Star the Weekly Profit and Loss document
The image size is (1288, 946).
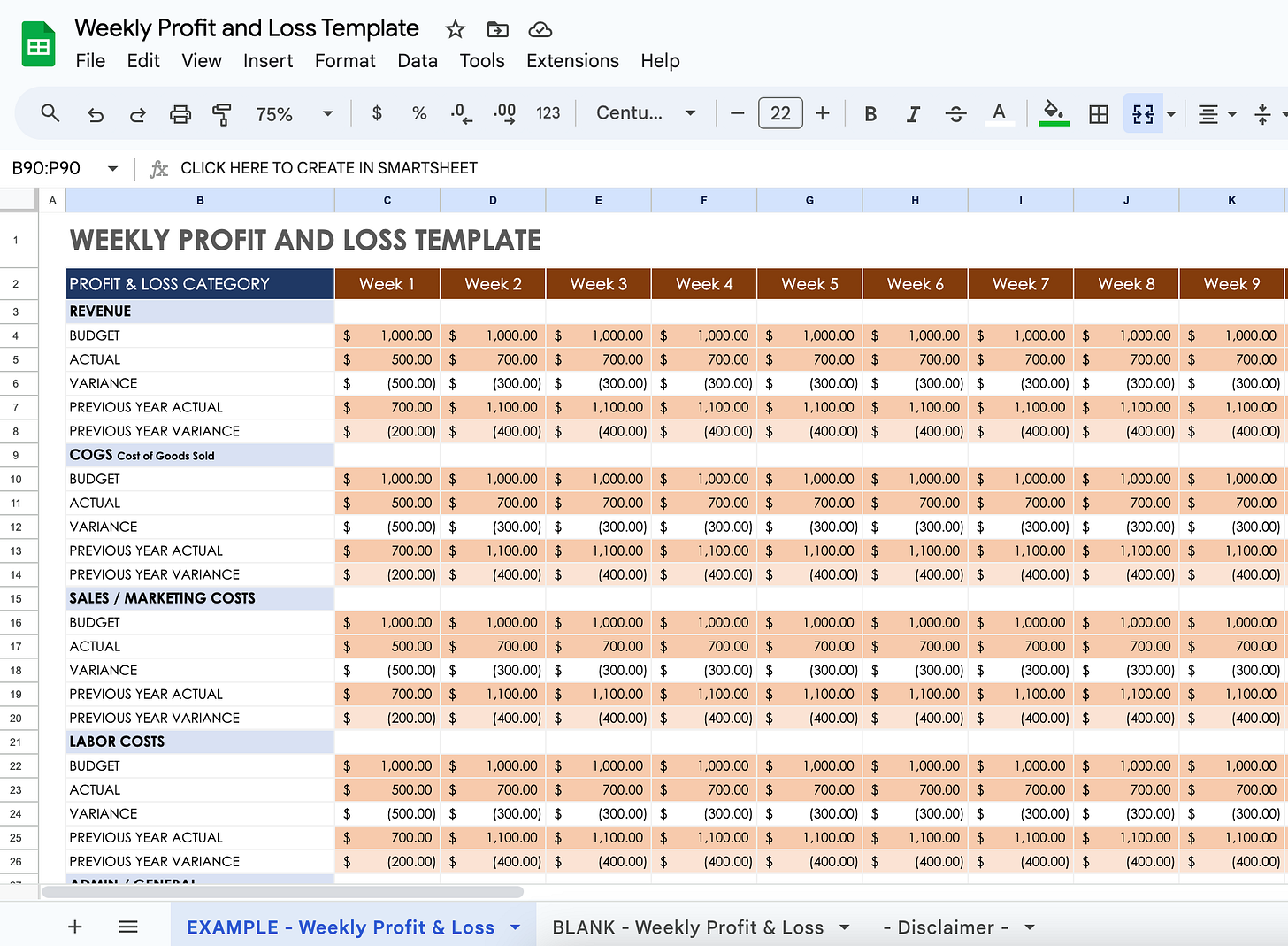coord(456,29)
